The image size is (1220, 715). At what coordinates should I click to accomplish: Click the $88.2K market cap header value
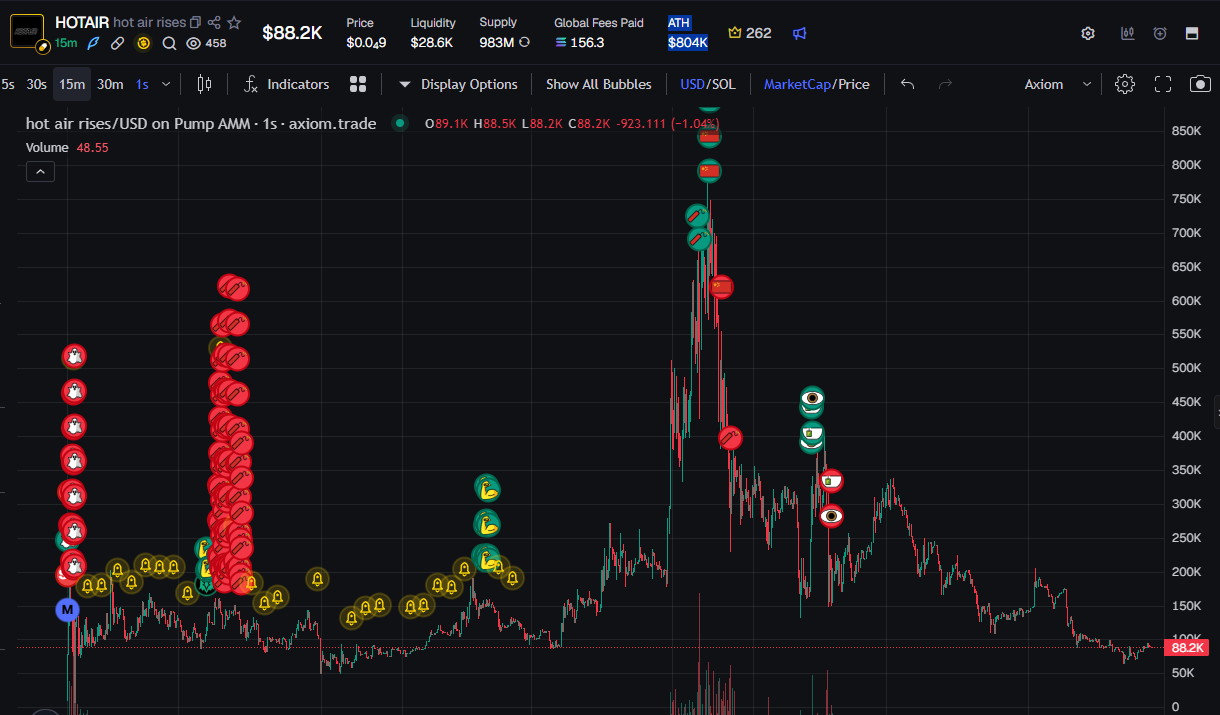(292, 33)
